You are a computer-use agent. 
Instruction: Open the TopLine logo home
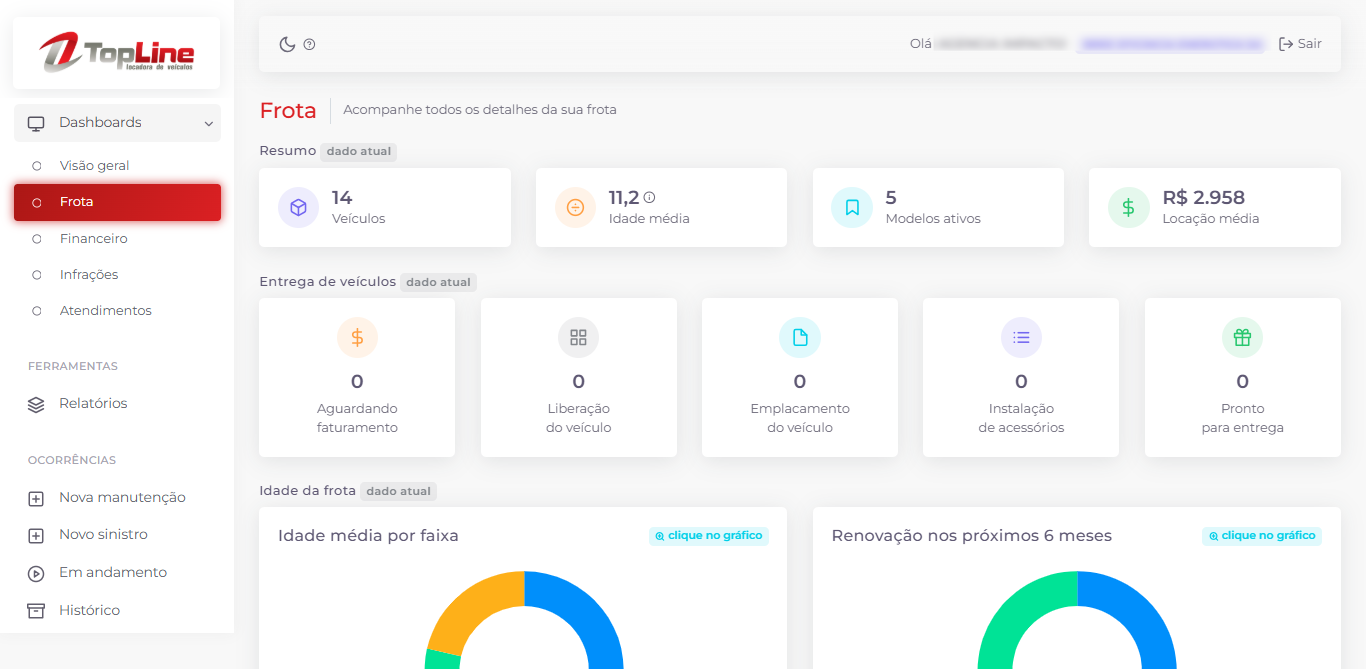click(x=116, y=53)
